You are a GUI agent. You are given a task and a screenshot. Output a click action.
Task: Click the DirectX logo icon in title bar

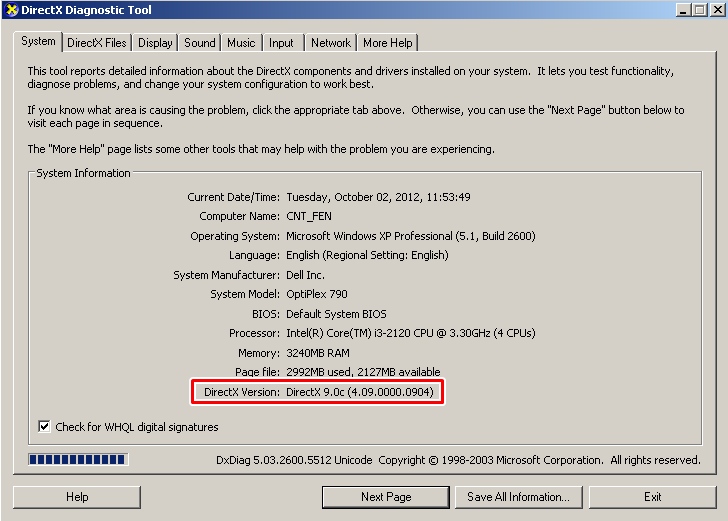11,10
